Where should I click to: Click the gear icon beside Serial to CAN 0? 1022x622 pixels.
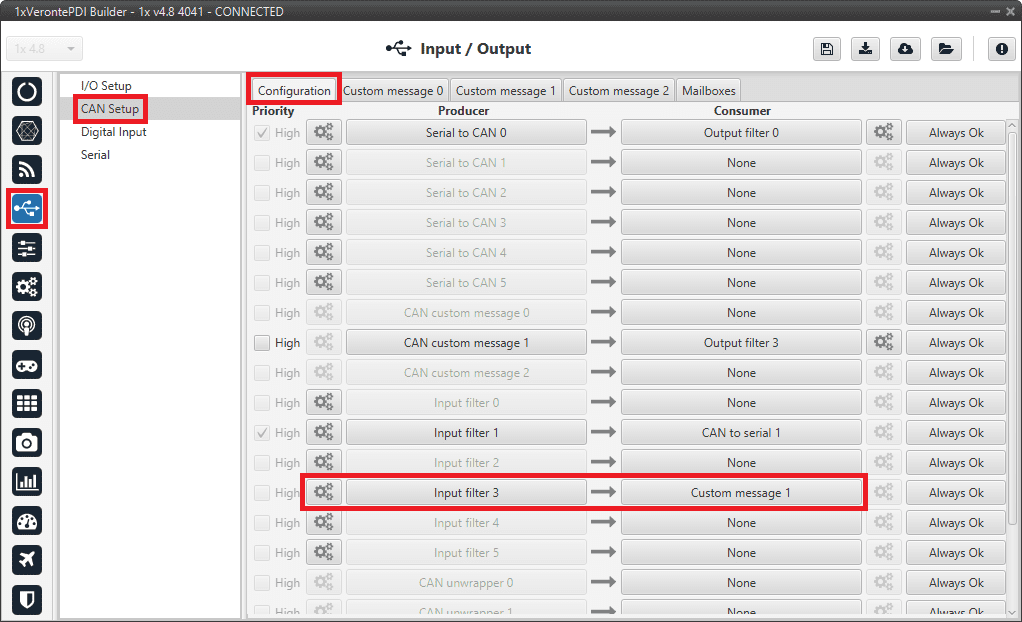coord(323,133)
